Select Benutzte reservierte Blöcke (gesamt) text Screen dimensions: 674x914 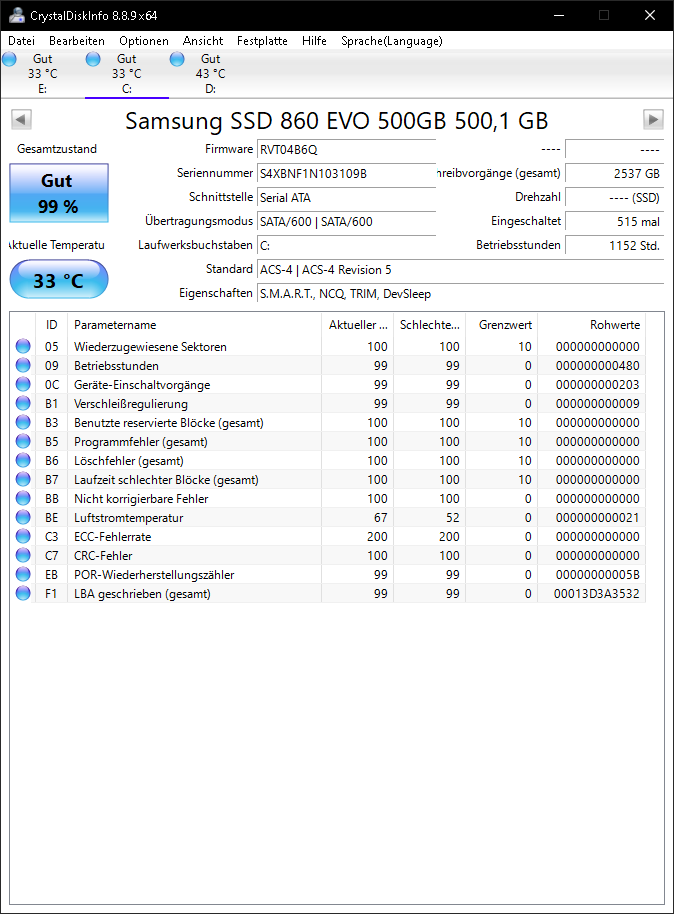(x=168, y=423)
